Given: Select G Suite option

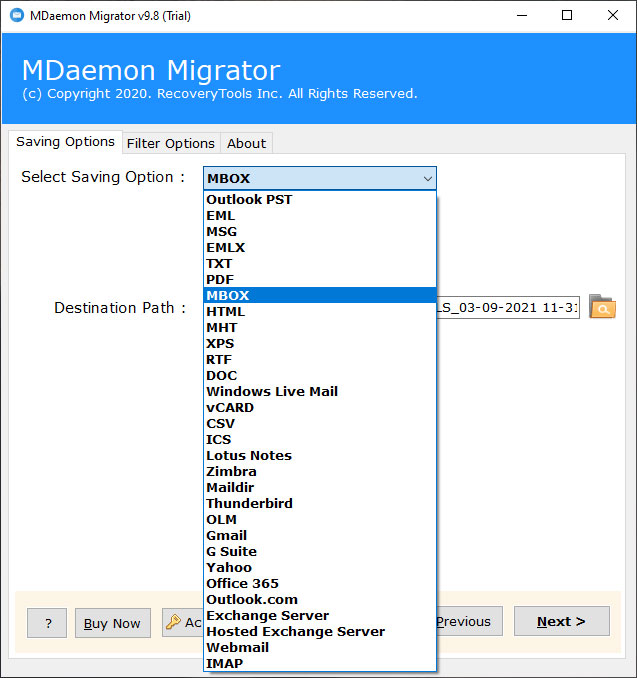Looking at the screenshot, I should point(320,551).
